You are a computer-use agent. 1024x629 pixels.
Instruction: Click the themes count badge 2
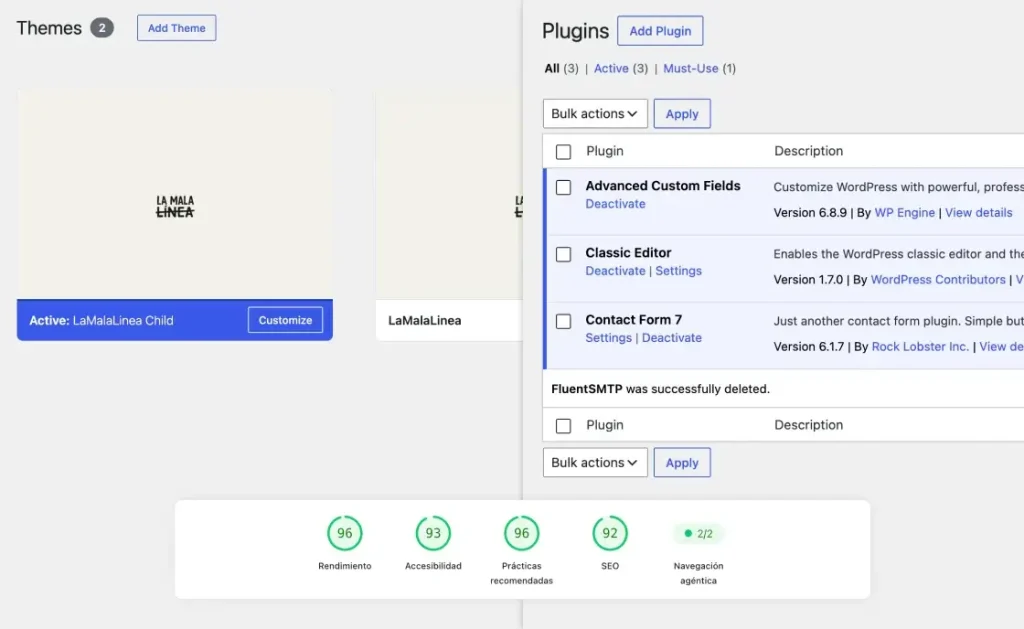click(102, 28)
